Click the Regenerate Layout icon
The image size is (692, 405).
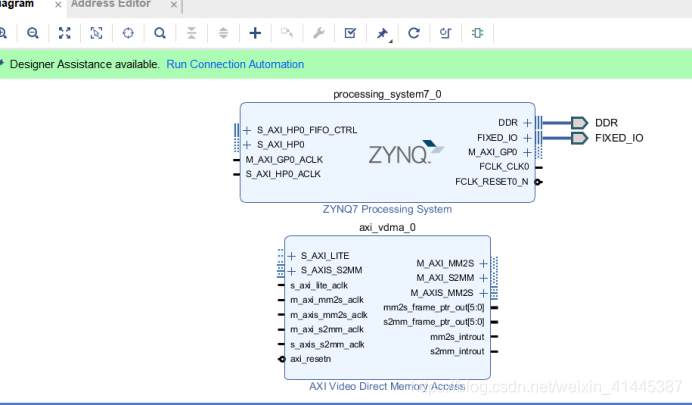[414, 33]
